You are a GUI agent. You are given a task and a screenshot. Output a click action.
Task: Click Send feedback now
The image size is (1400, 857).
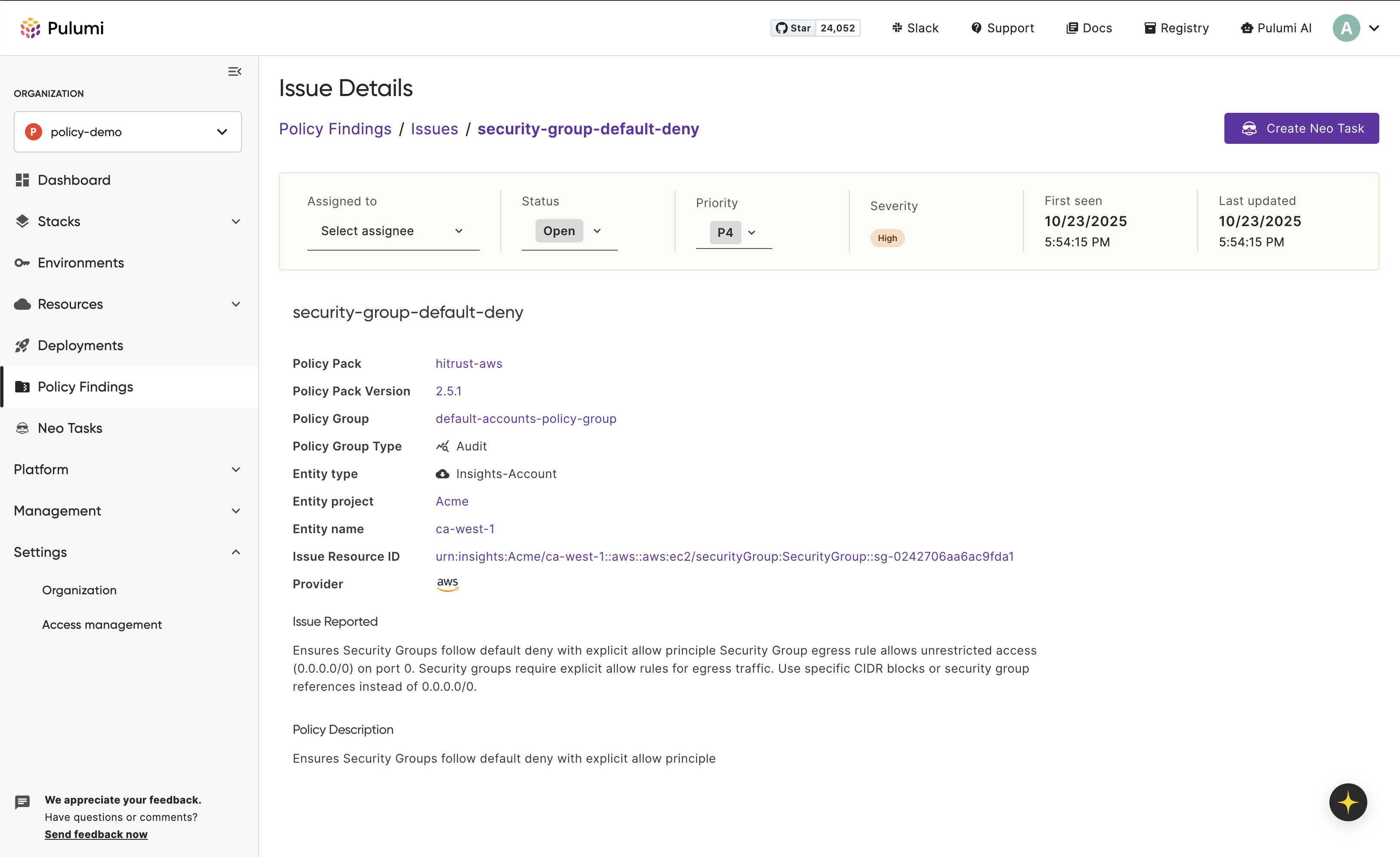(96, 834)
